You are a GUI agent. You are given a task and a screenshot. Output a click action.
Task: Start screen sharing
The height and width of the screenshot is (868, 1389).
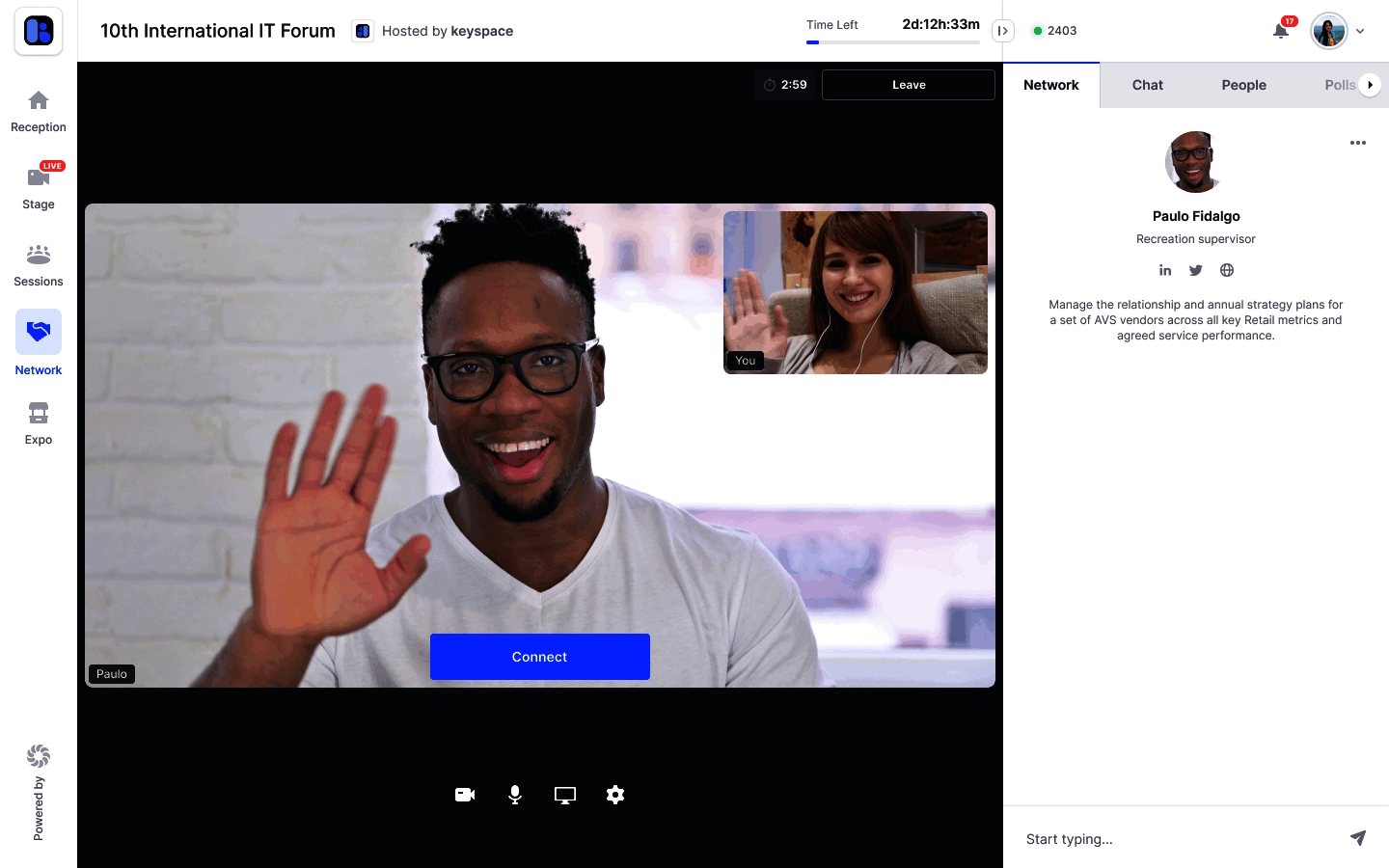(565, 795)
